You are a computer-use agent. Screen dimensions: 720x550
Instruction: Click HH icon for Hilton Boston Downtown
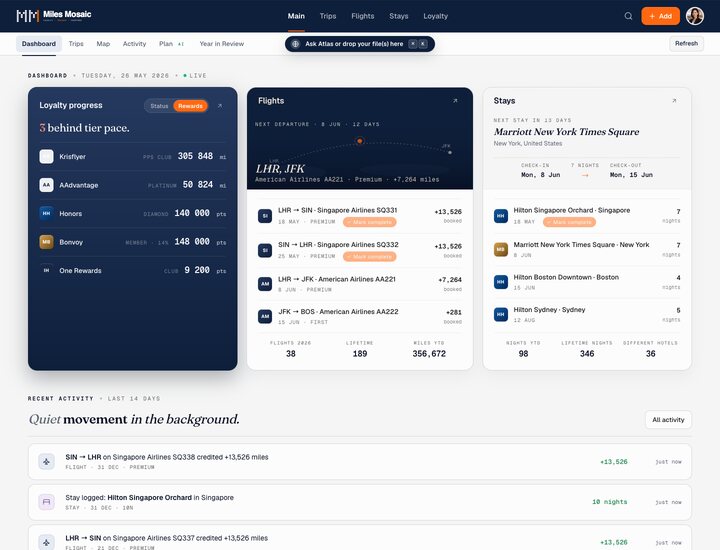501,282
